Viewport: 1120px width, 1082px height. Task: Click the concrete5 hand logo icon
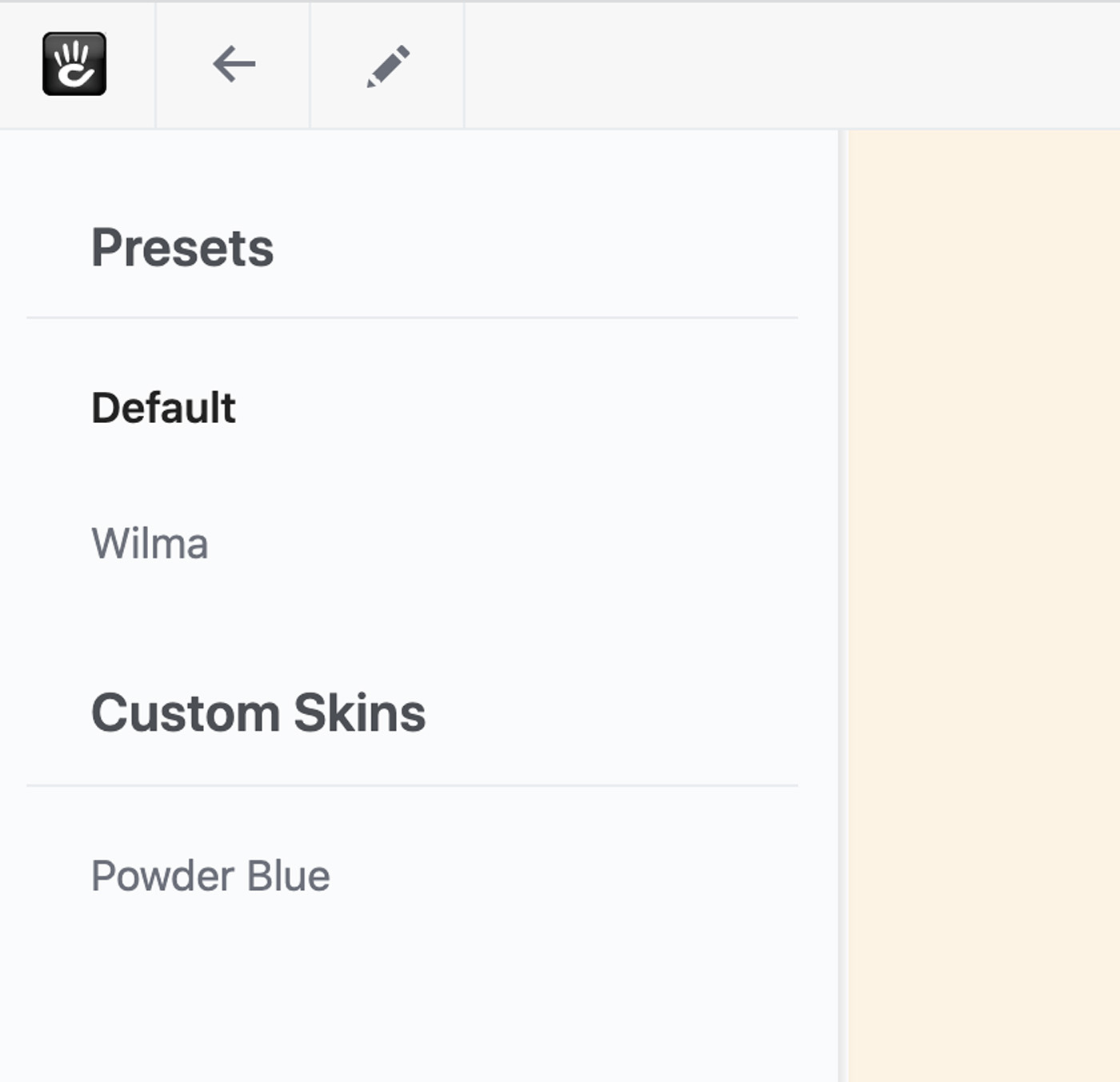click(74, 64)
